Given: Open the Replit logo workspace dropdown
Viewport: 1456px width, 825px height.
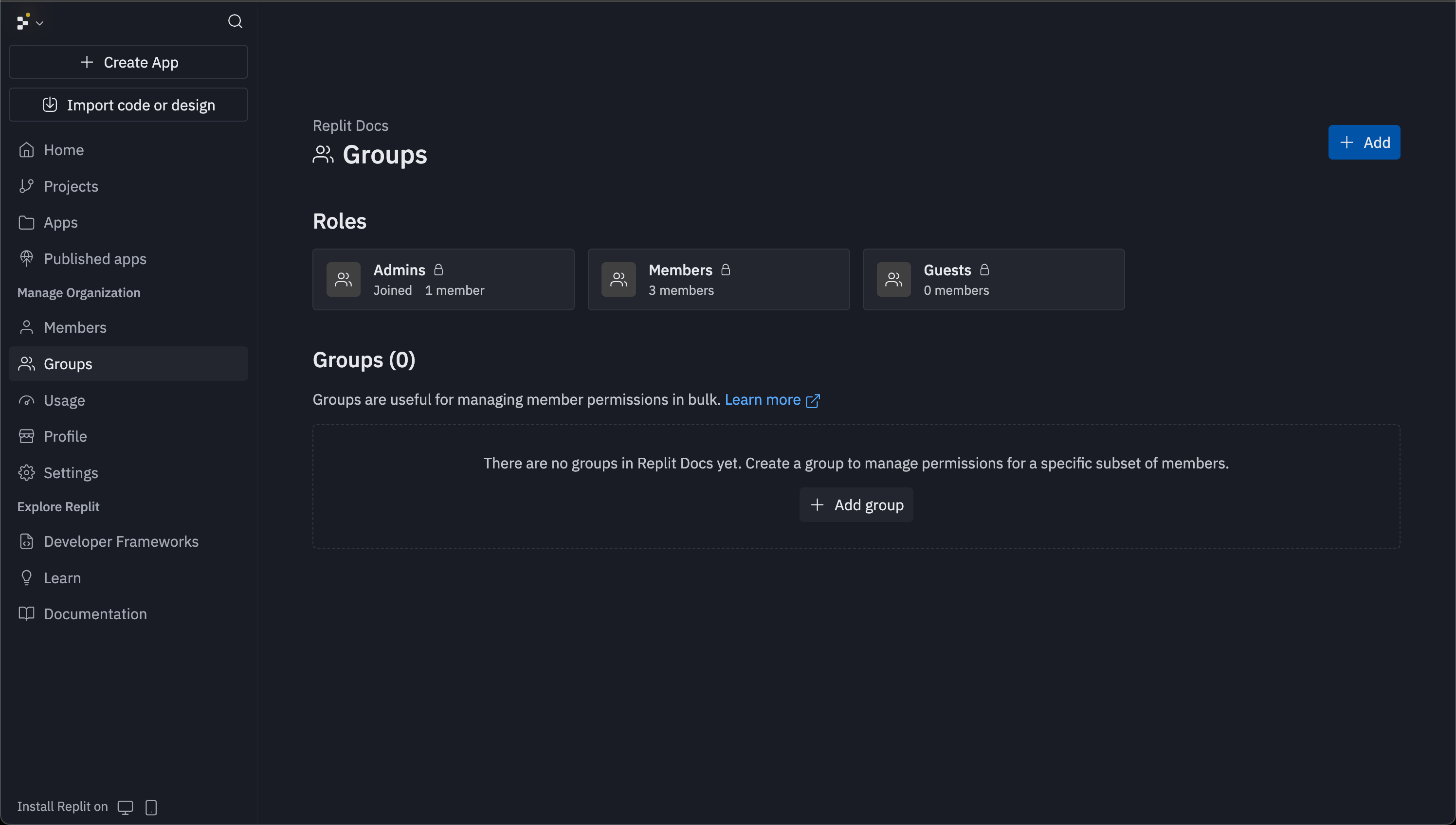Looking at the screenshot, I should pyautogui.click(x=30, y=22).
